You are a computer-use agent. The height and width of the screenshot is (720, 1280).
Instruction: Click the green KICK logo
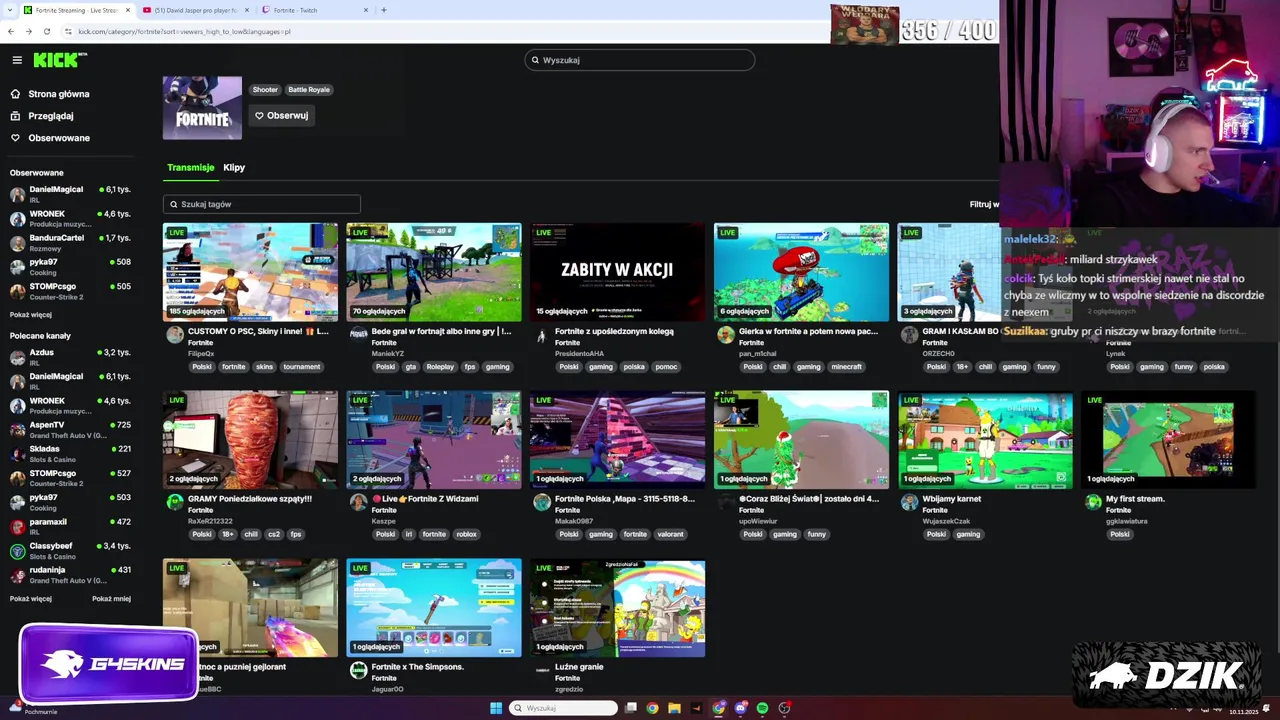(60, 60)
